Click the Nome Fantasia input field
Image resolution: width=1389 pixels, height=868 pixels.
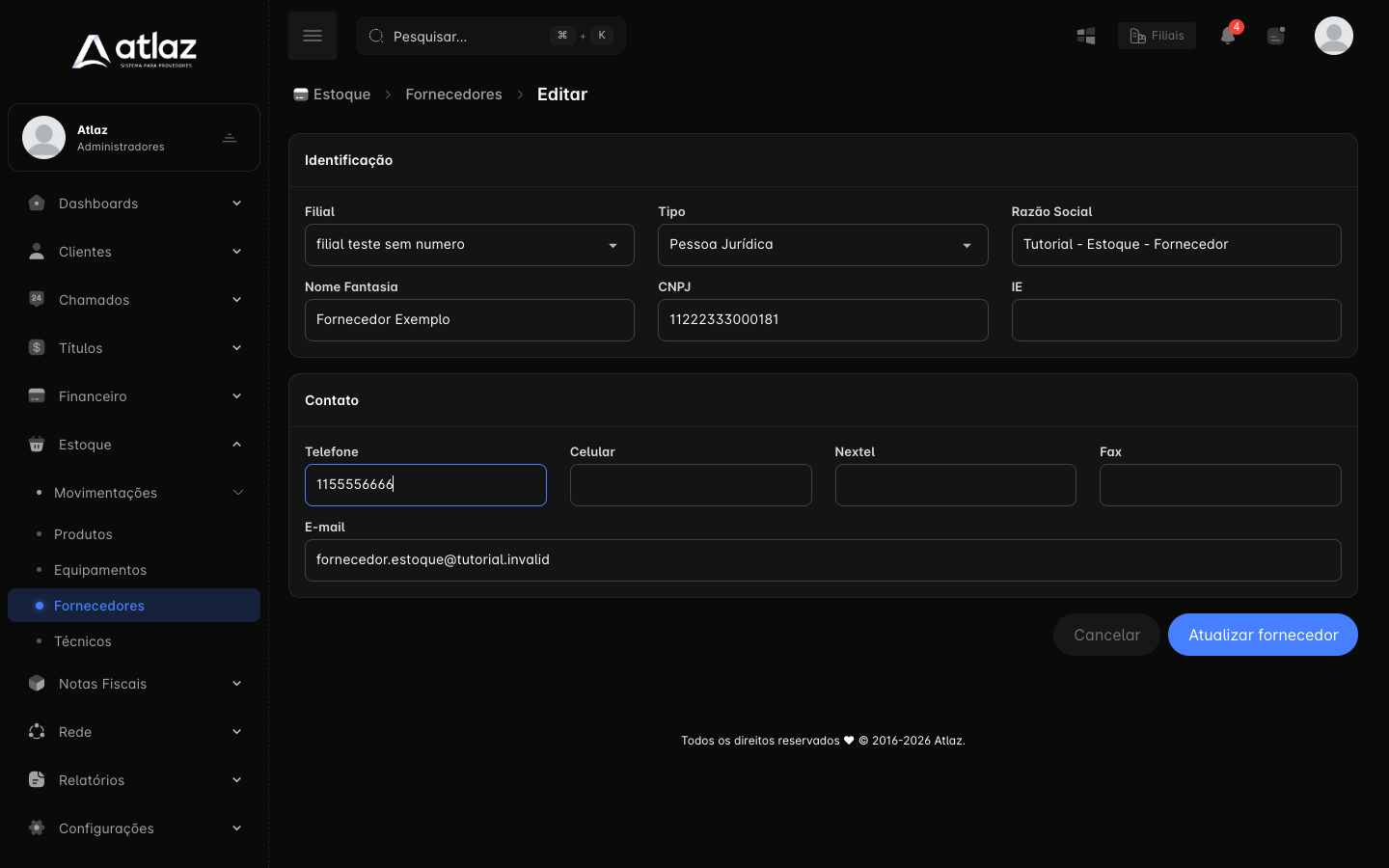(x=469, y=320)
